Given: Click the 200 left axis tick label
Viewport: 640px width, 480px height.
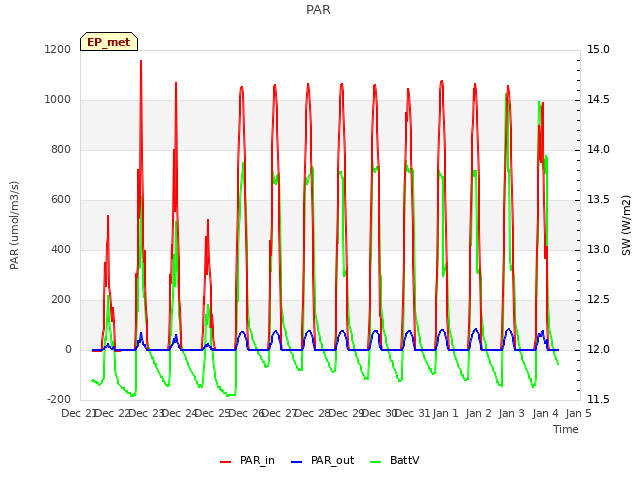Looking at the screenshot, I should tap(61, 300).
